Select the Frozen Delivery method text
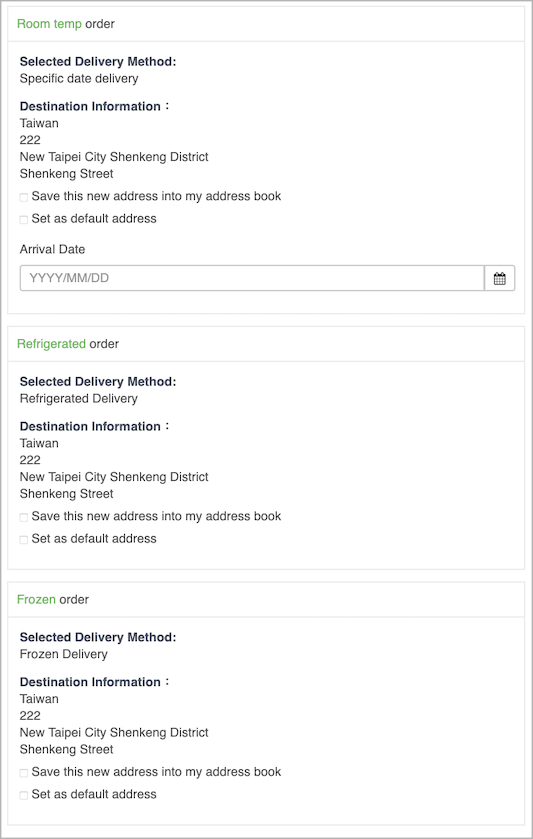The image size is (533, 839). coord(64,654)
